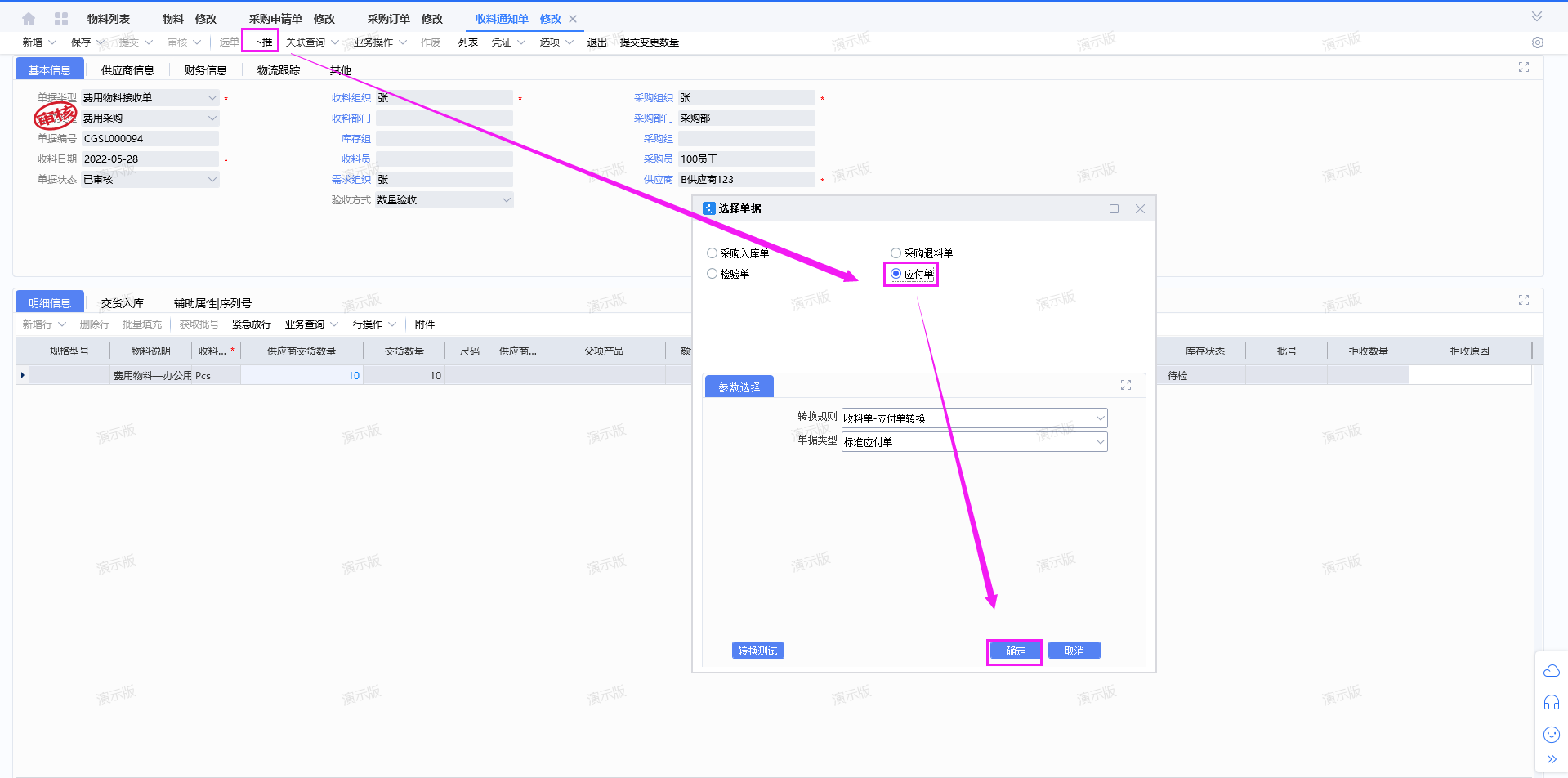The height and width of the screenshot is (778, 1568).
Task: Click the cloud icon in the right sidebar
Action: (1551, 671)
